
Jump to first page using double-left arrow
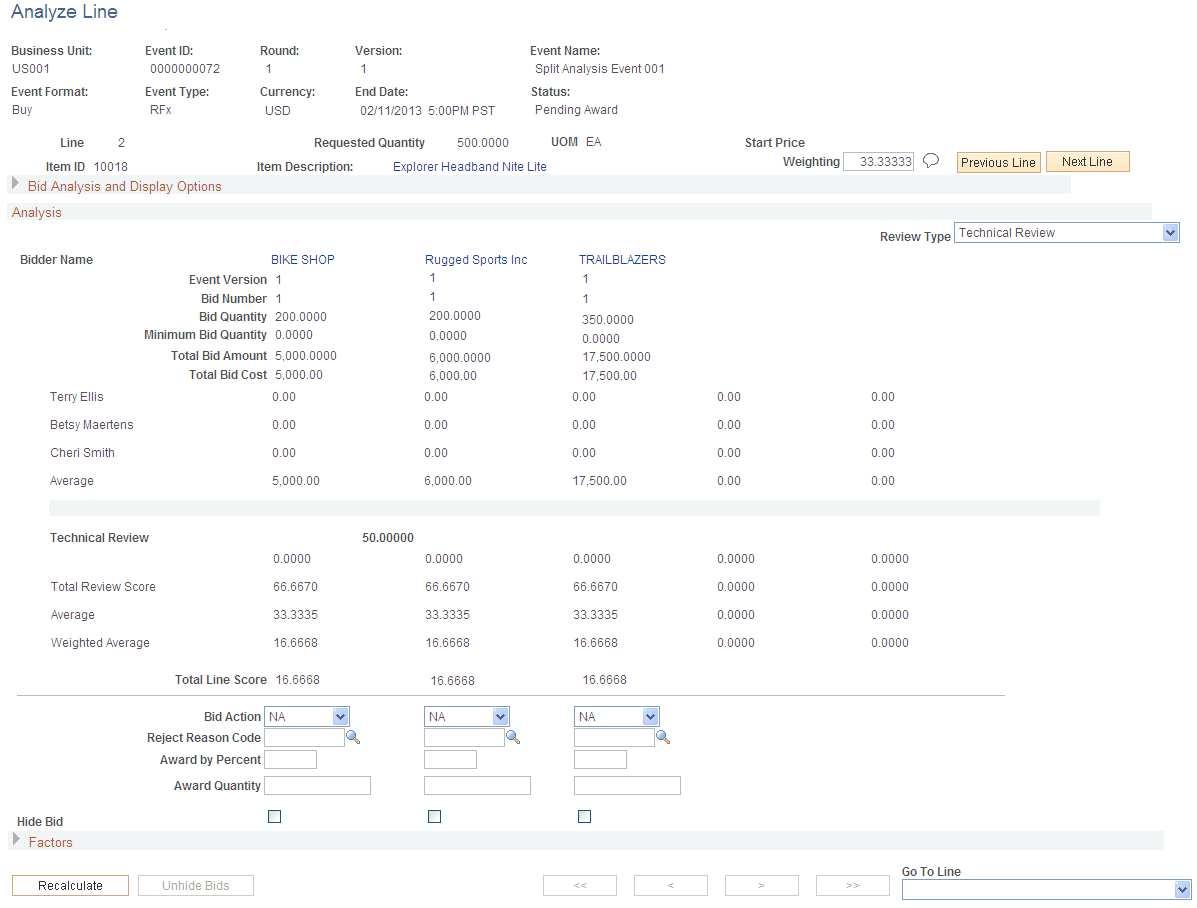[x=580, y=885]
